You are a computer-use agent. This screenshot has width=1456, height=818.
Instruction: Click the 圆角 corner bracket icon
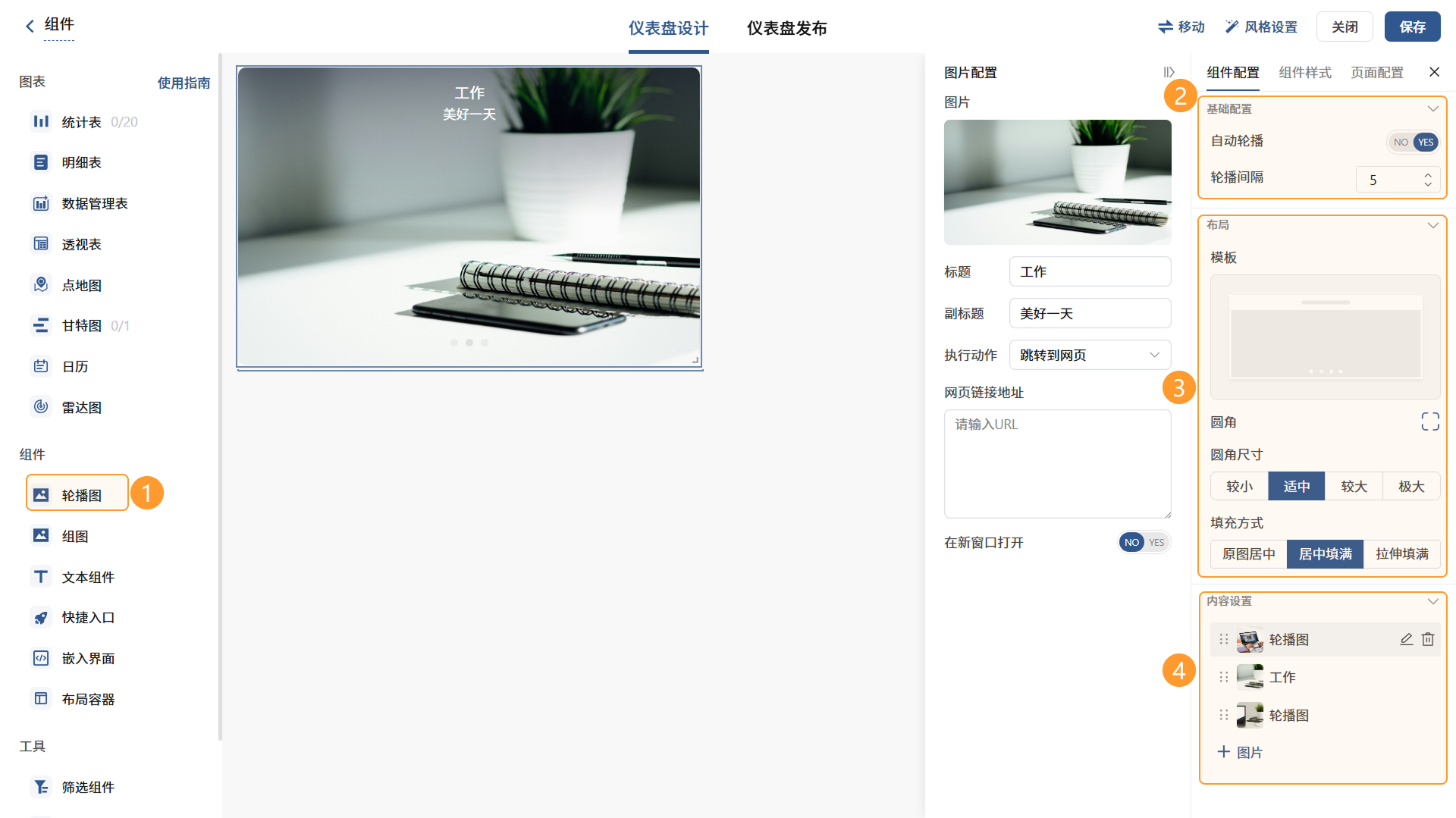[1430, 422]
